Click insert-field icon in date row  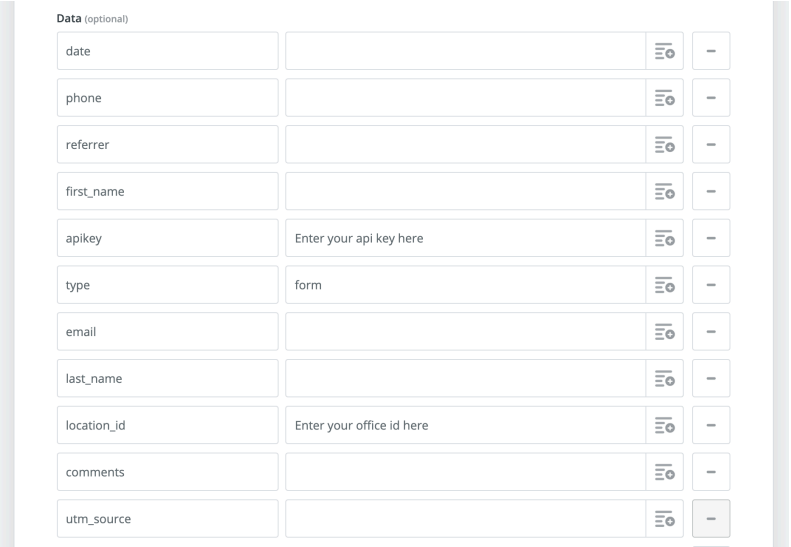click(x=664, y=51)
